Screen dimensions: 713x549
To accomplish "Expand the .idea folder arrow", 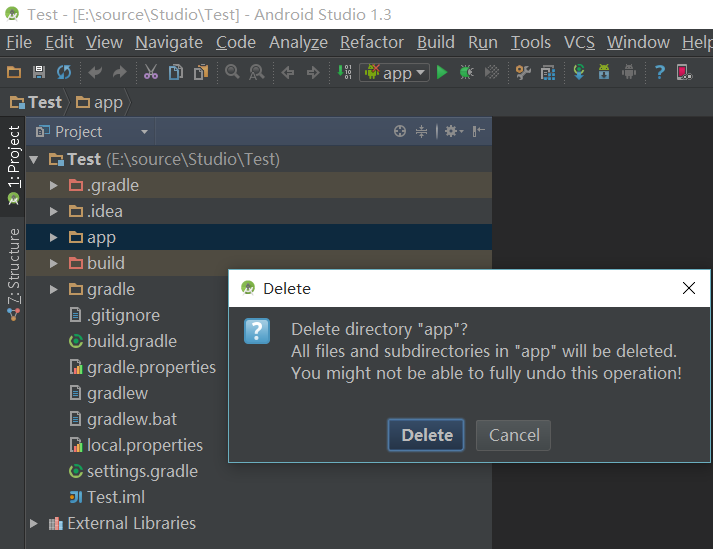I will tap(54, 211).
